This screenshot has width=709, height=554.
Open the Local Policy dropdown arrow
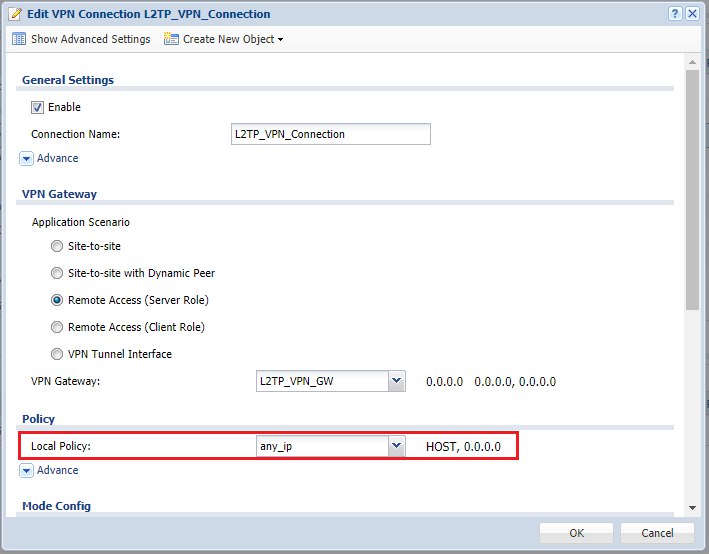click(x=397, y=446)
